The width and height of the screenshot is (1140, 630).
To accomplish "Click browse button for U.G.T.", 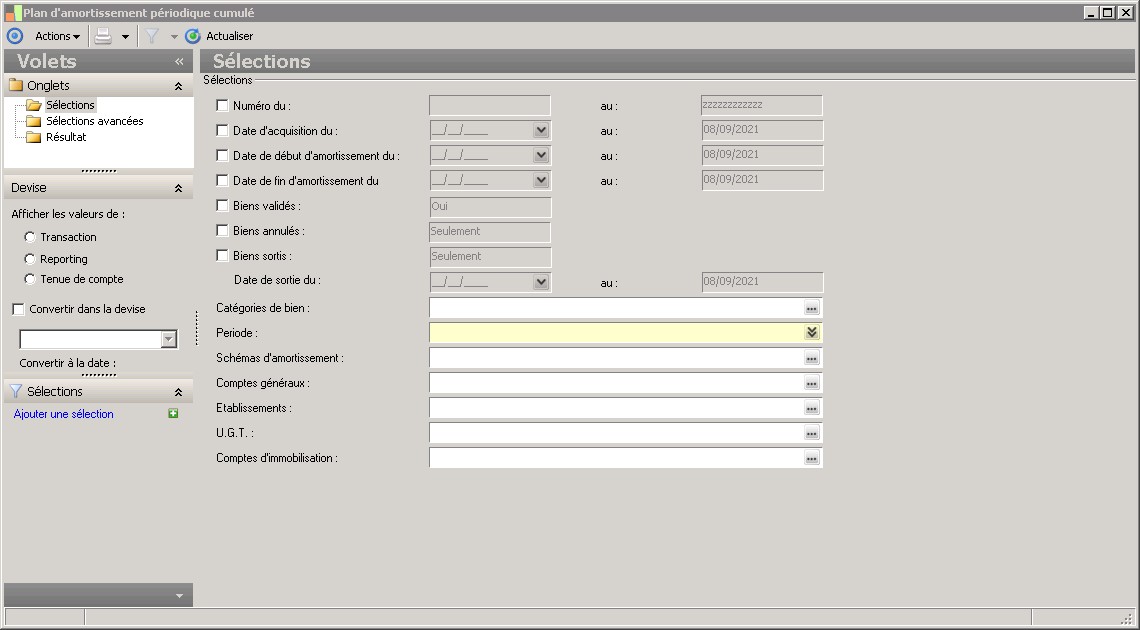I will pos(811,433).
